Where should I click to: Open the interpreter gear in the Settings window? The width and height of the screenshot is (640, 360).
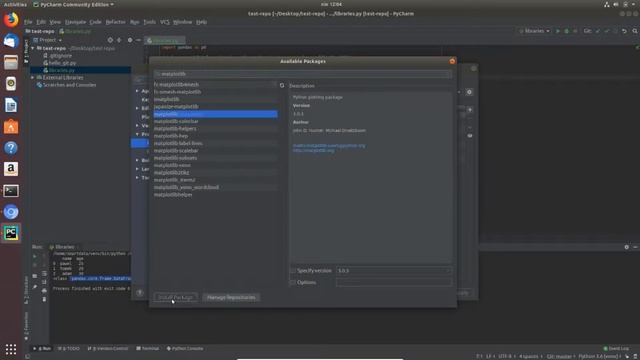469,92
